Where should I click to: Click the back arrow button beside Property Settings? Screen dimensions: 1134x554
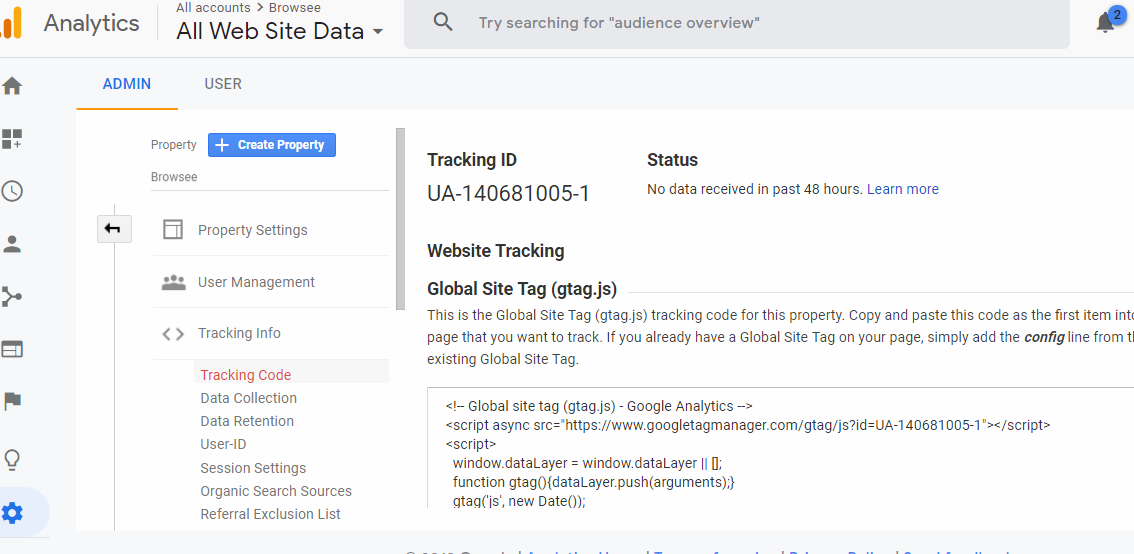pos(114,229)
